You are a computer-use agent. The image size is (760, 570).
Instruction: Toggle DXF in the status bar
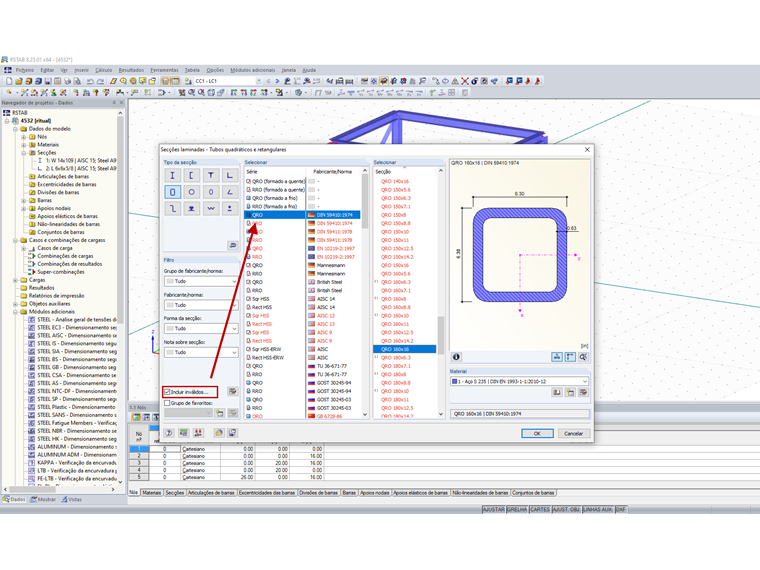pyautogui.click(x=620, y=509)
